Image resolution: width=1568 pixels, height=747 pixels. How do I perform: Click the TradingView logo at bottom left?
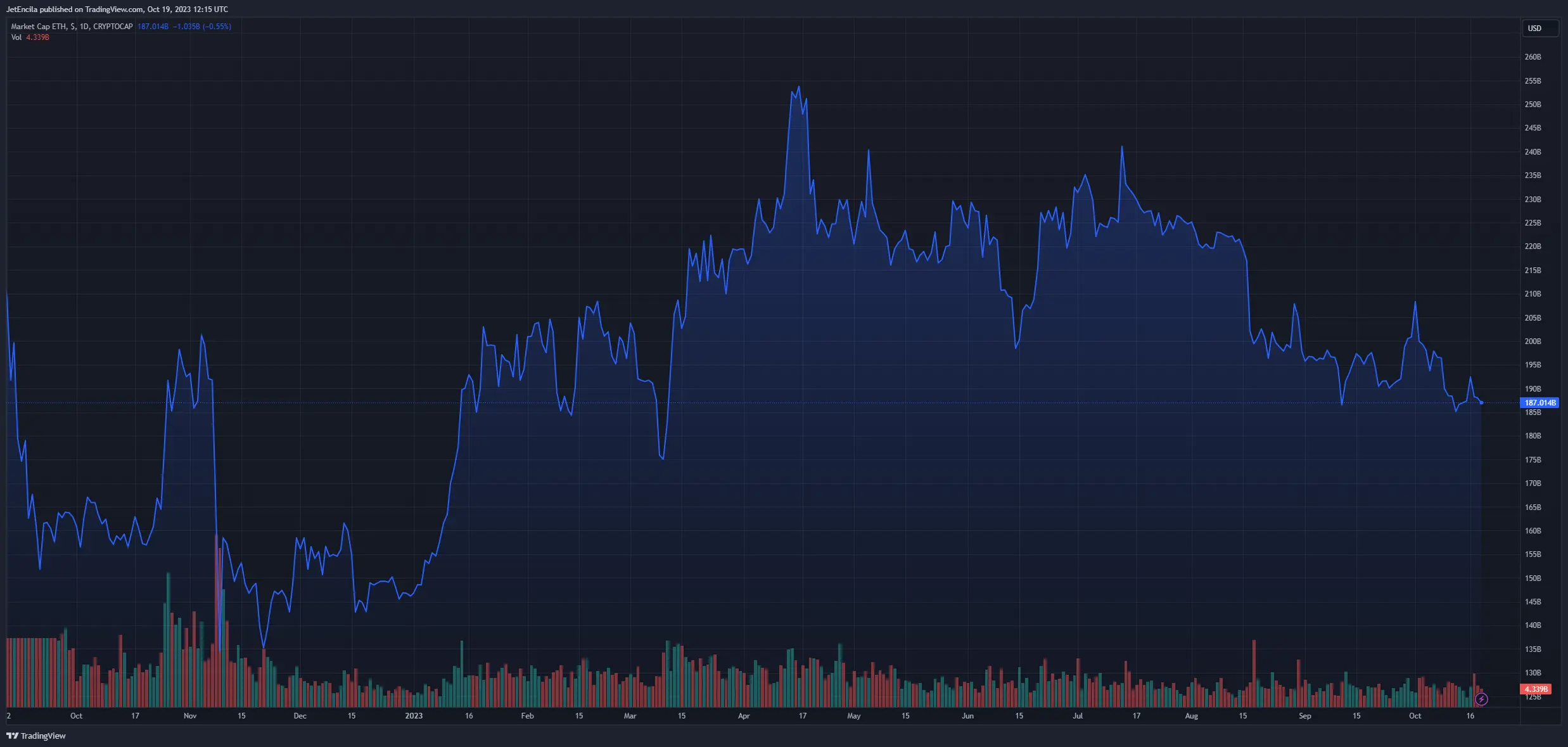click(x=36, y=736)
